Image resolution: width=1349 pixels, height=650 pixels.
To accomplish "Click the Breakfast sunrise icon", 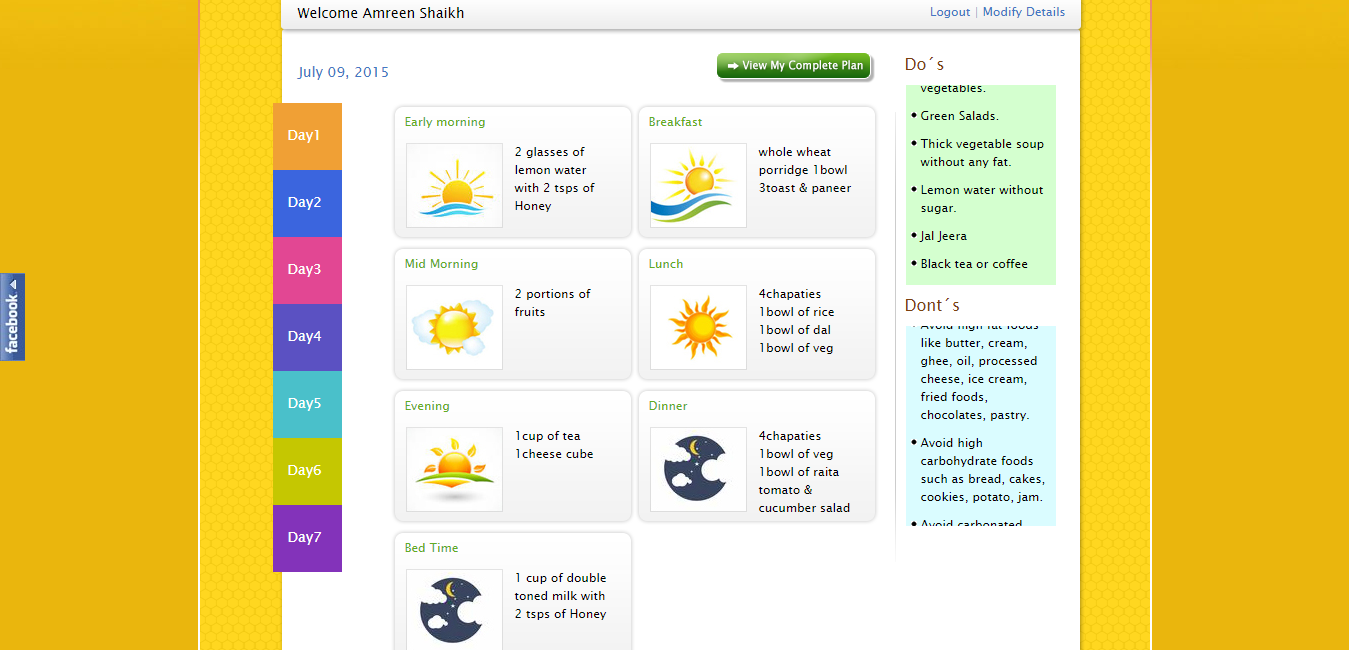I will 698,185.
